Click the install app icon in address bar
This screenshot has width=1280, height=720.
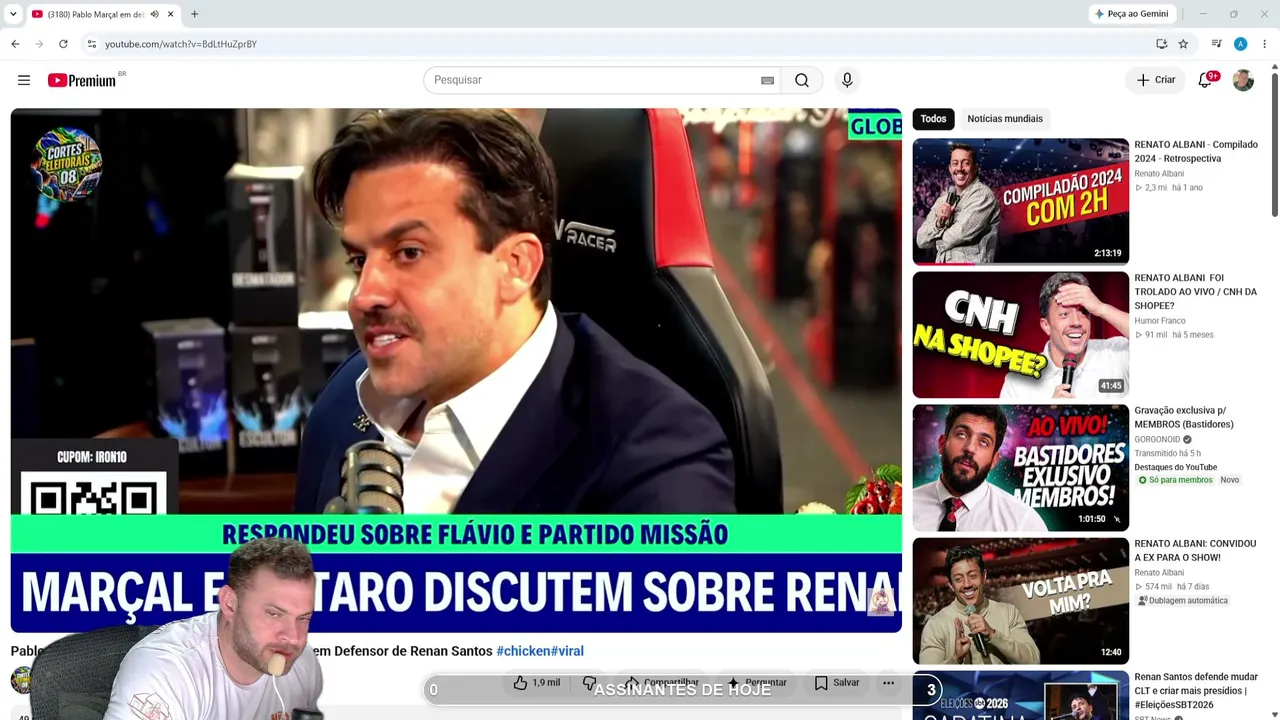tap(1161, 44)
